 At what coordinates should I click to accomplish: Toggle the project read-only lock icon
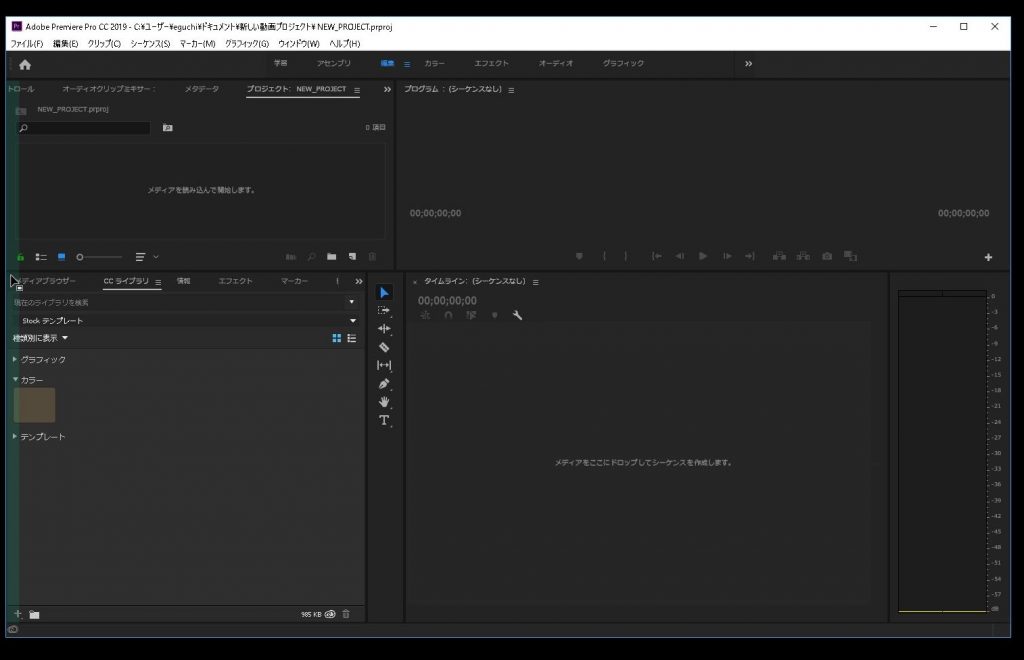point(20,257)
